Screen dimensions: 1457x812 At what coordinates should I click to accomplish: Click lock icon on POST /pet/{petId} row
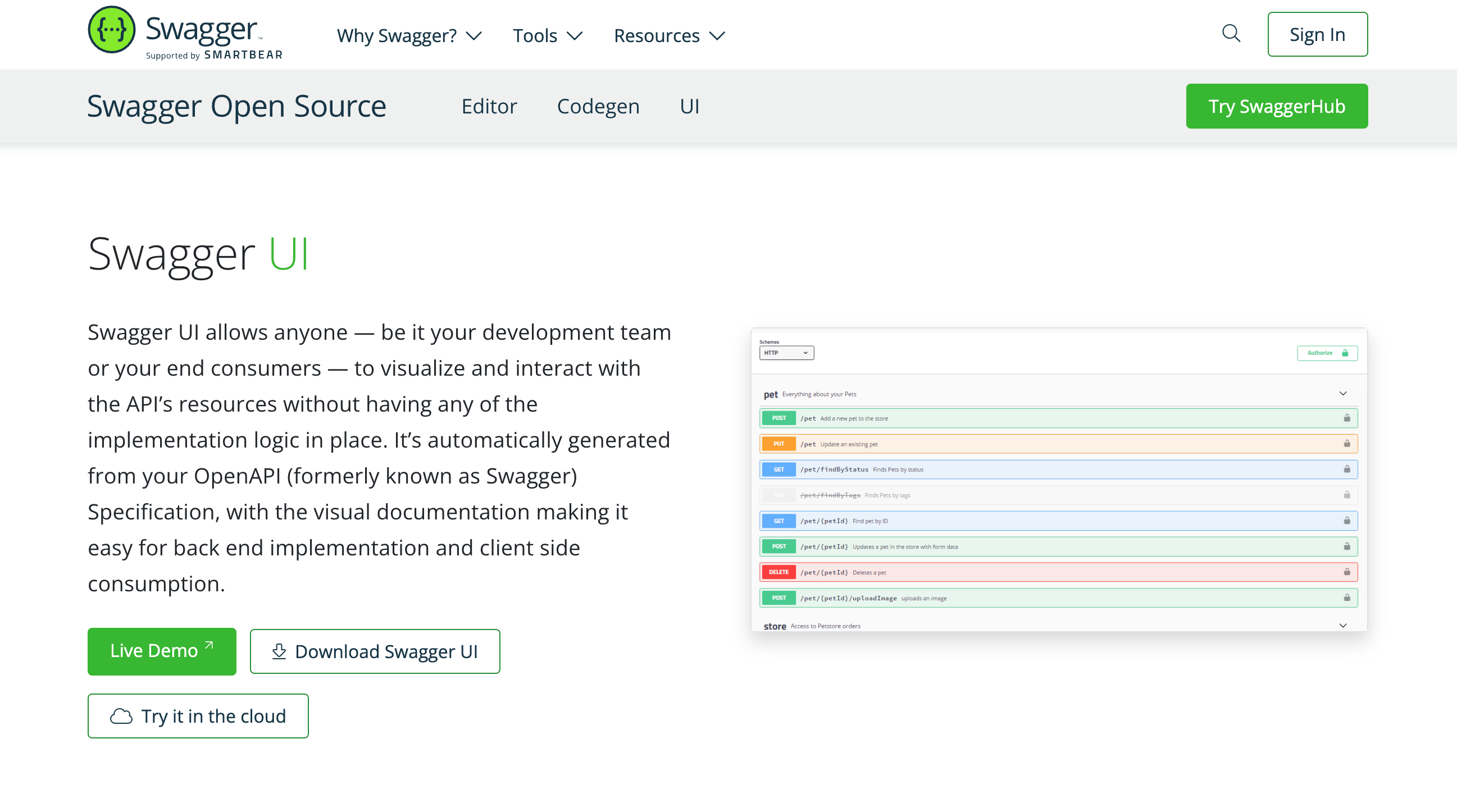pyautogui.click(x=1347, y=546)
